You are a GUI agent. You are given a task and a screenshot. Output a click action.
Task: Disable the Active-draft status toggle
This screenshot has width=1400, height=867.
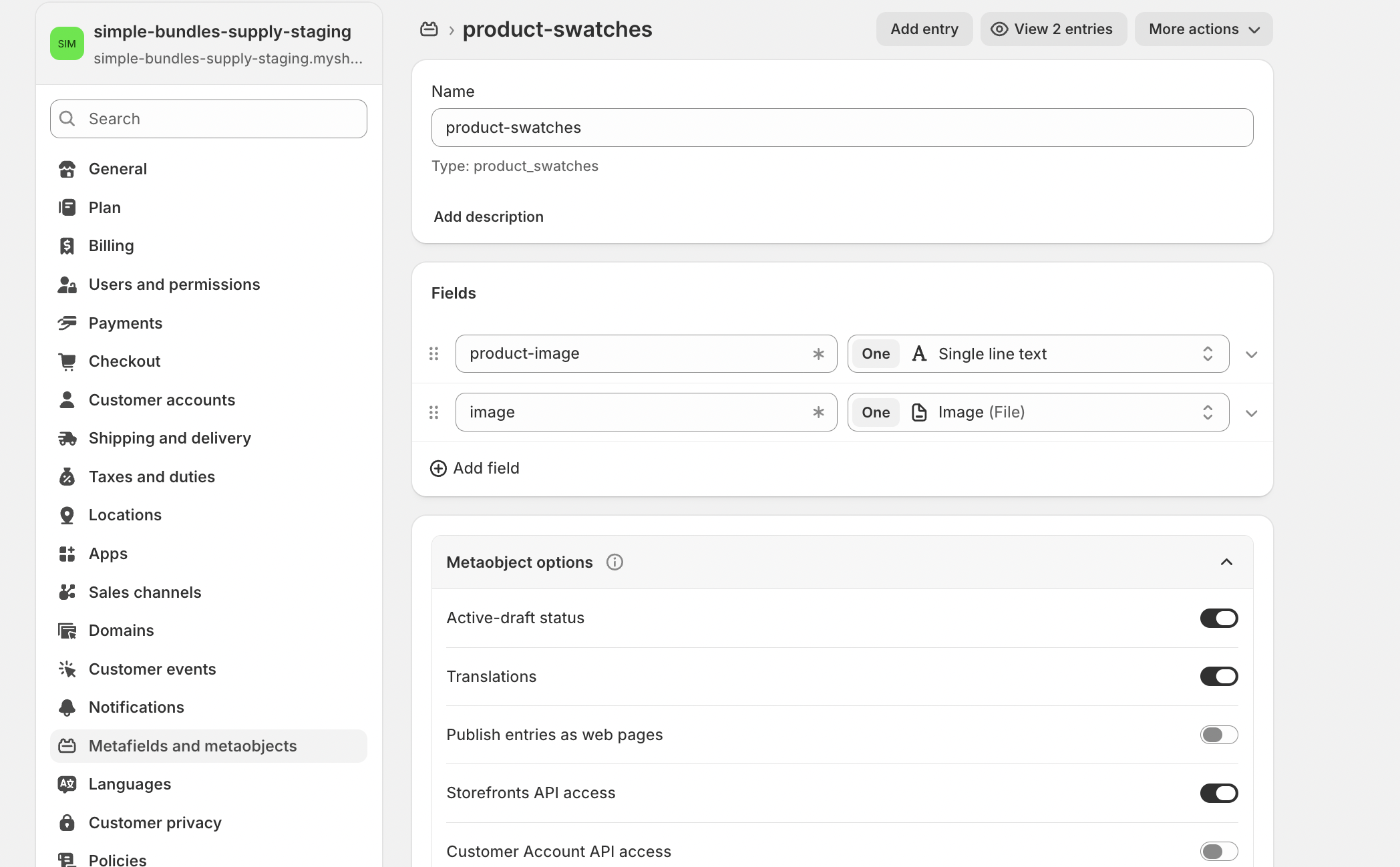tap(1218, 619)
